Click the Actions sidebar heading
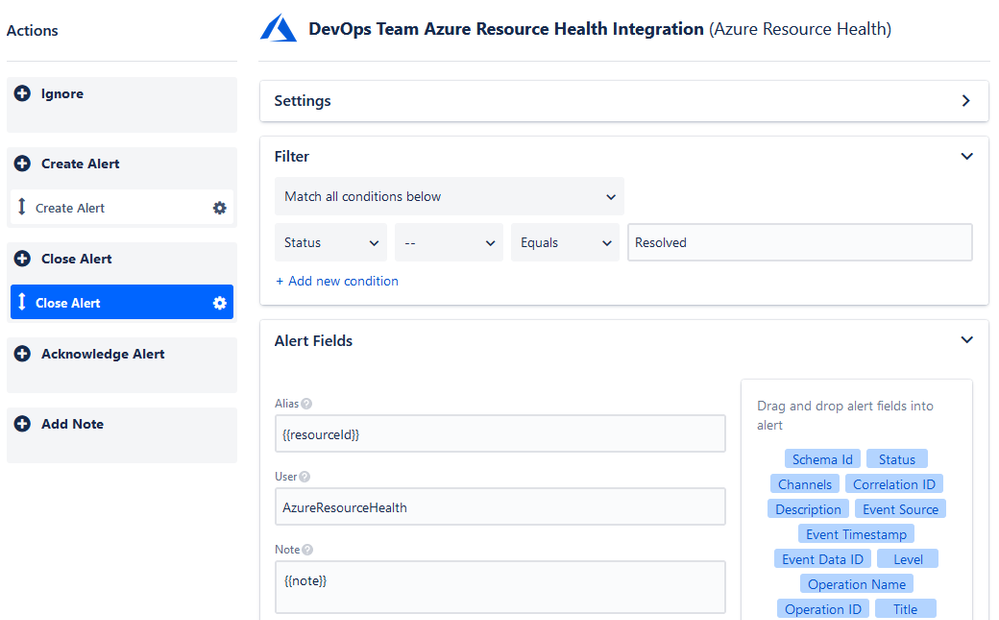Screen dimensions: 999x620 [x=32, y=30]
